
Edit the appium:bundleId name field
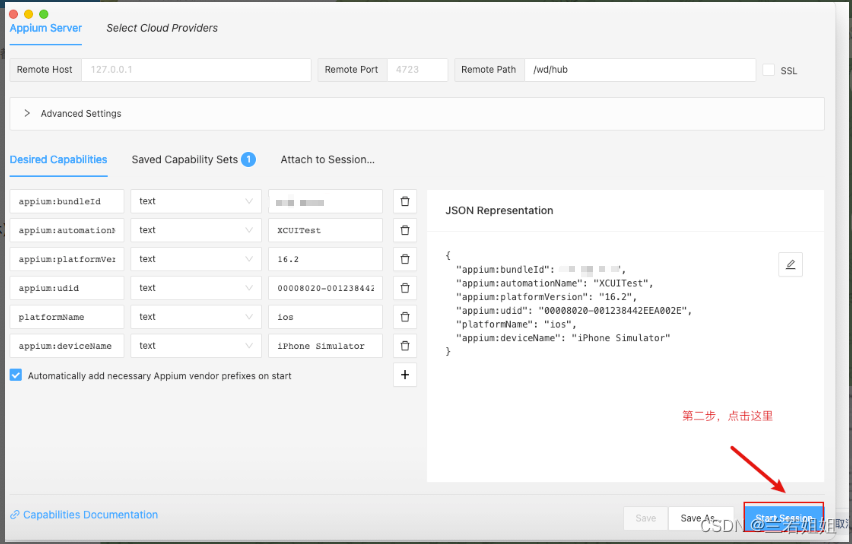[67, 201]
